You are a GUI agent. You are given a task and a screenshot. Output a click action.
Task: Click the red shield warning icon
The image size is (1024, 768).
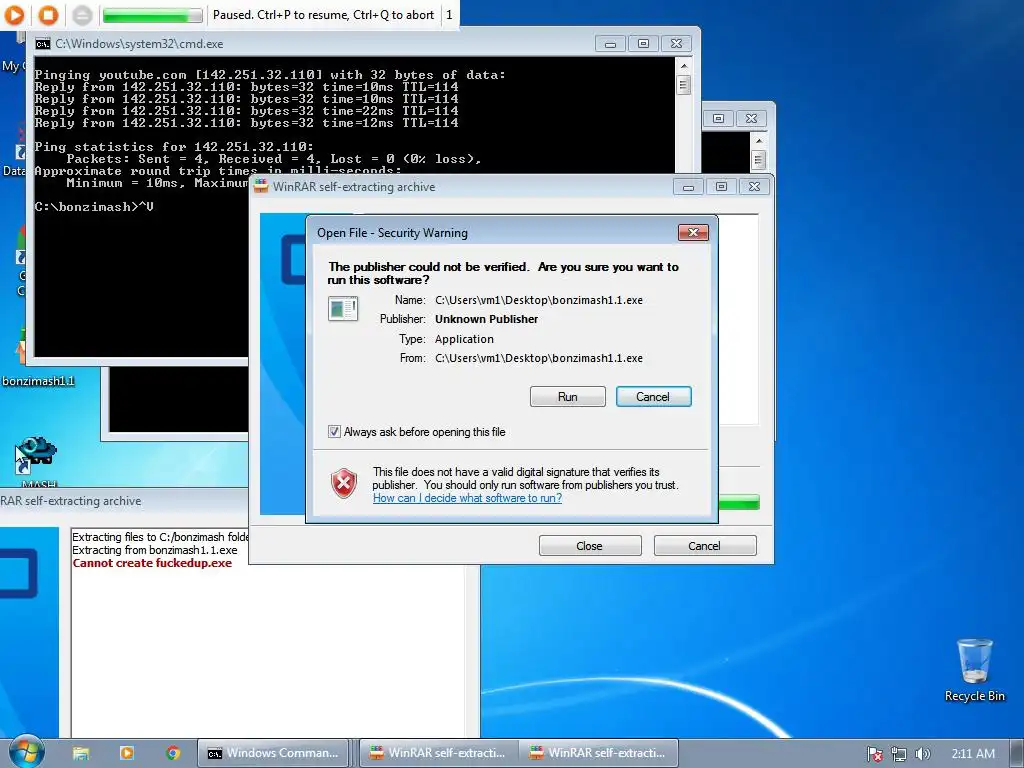point(344,484)
